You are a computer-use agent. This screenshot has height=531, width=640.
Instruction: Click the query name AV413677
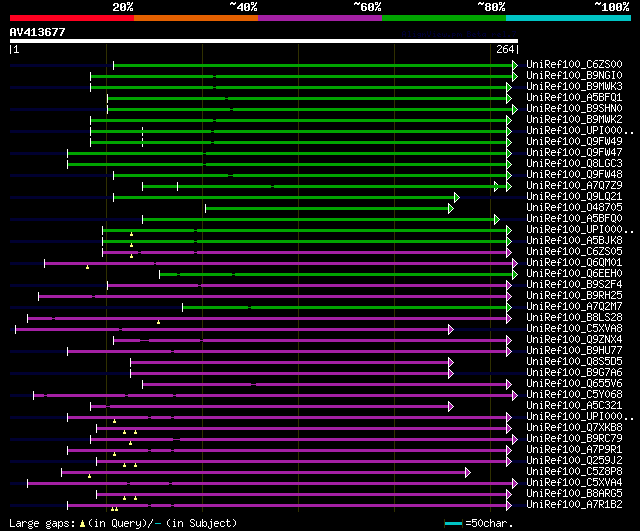[x=38, y=32]
